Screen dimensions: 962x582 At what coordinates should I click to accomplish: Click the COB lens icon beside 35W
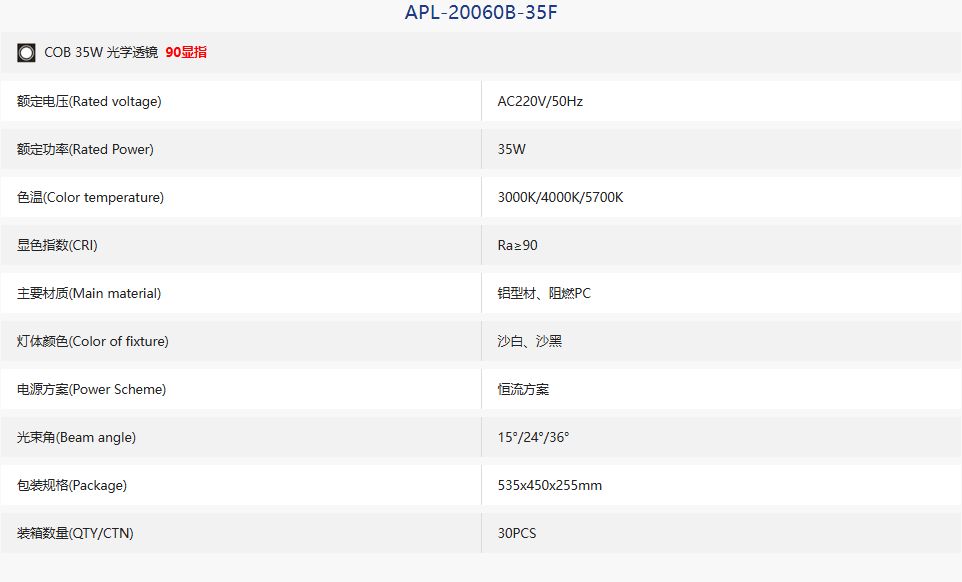26,53
